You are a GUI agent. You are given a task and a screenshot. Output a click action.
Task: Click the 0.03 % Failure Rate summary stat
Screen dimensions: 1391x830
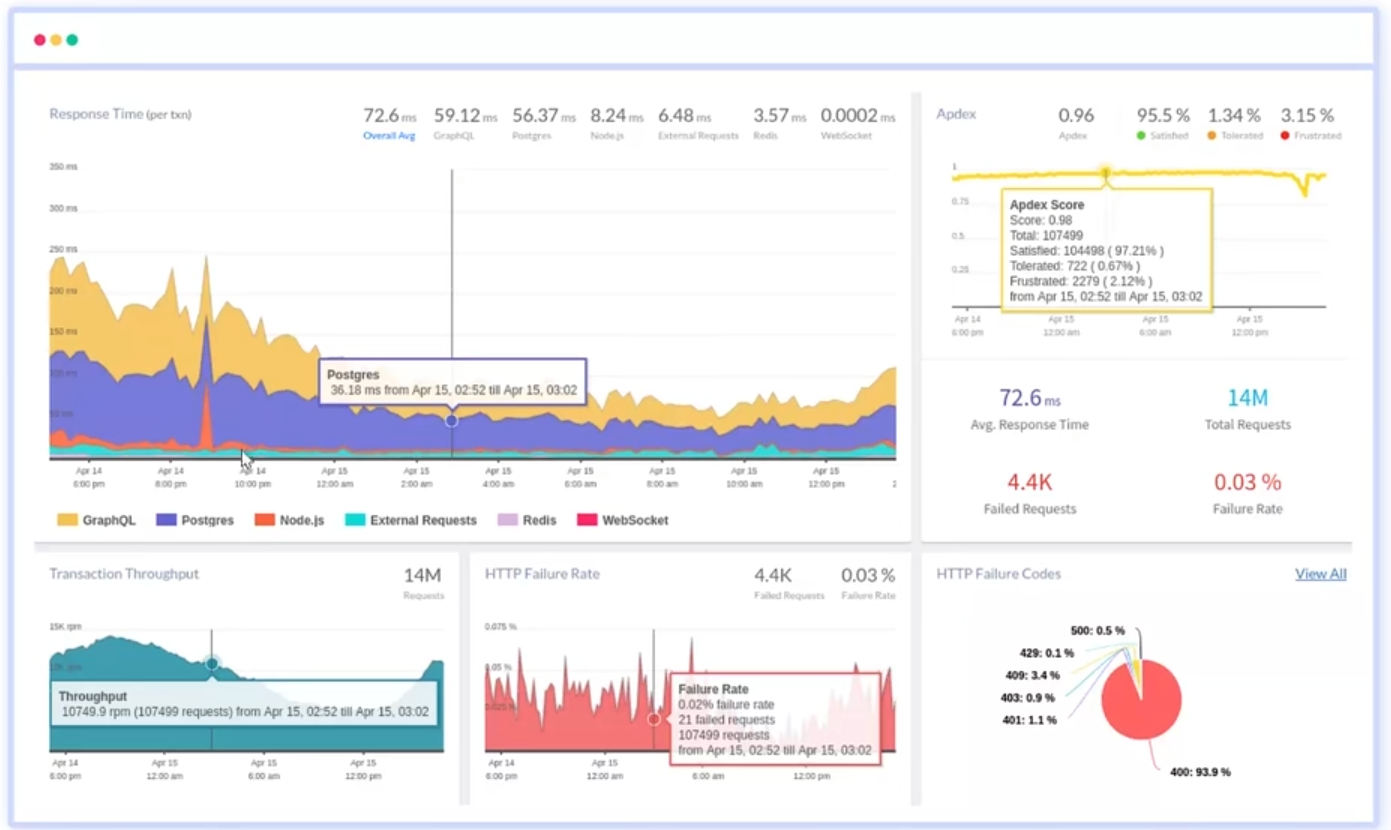click(1247, 493)
